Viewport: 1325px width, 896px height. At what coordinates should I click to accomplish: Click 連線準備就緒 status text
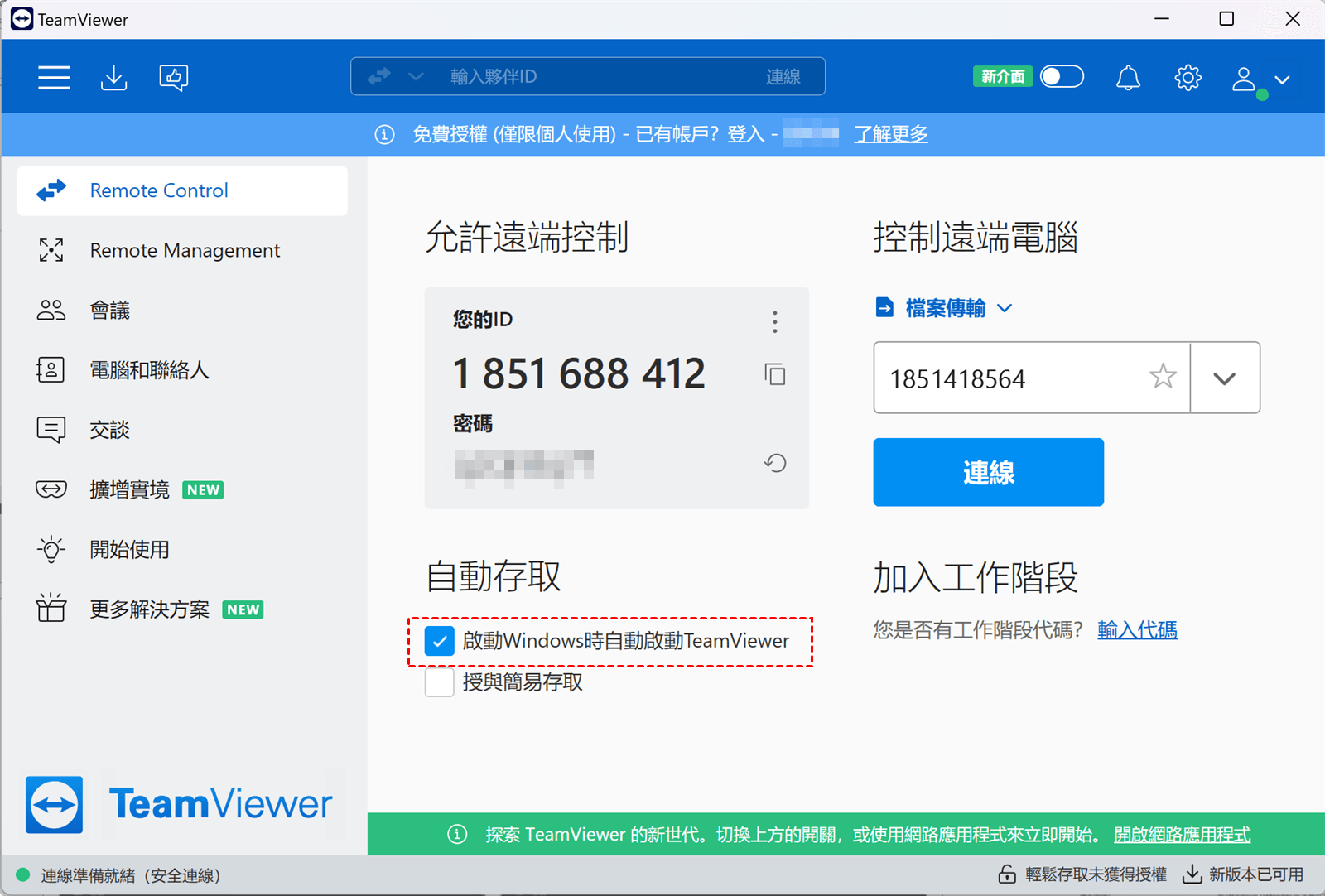(x=131, y=875)
